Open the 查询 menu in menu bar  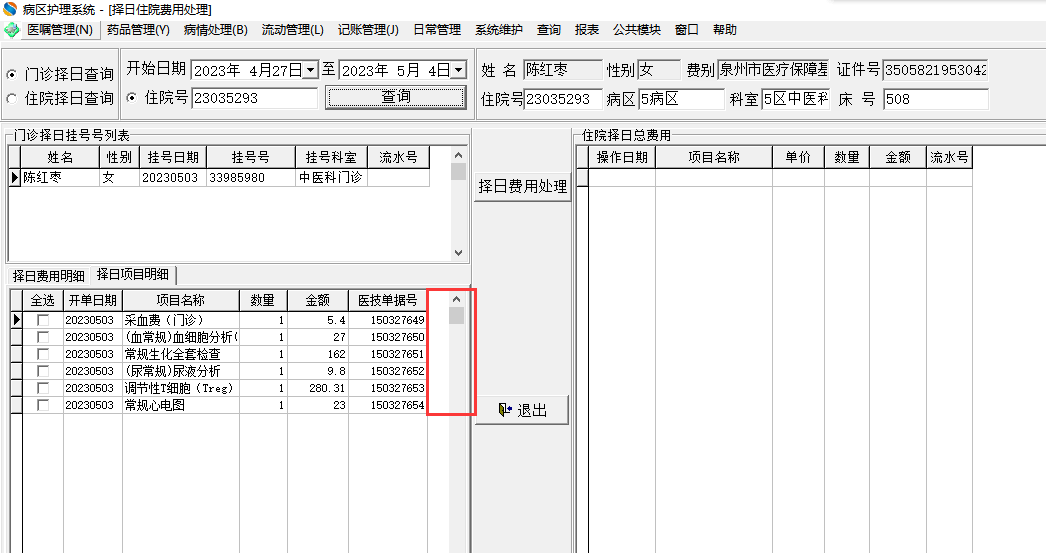(548, 30)
